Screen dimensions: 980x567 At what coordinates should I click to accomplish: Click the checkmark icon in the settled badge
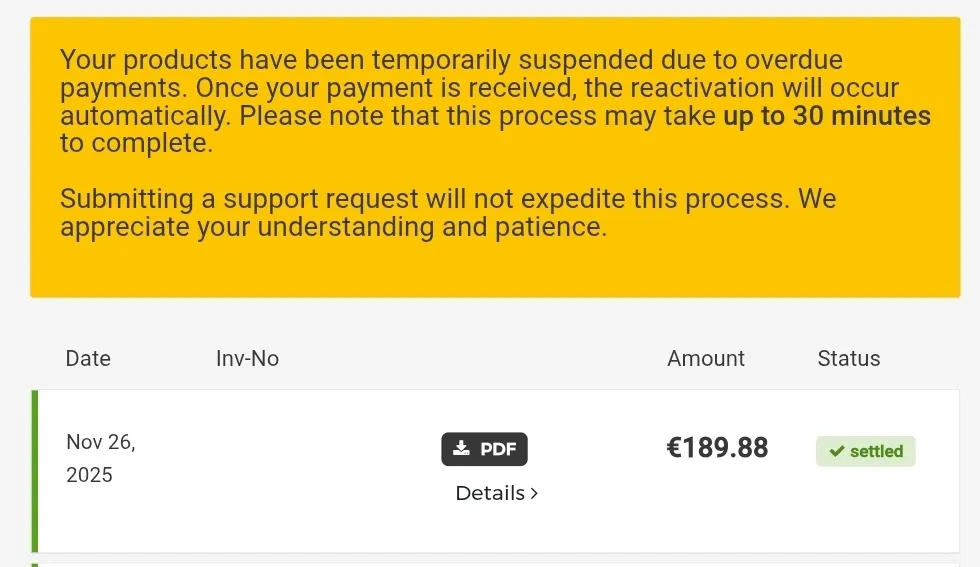click(837, 451)
